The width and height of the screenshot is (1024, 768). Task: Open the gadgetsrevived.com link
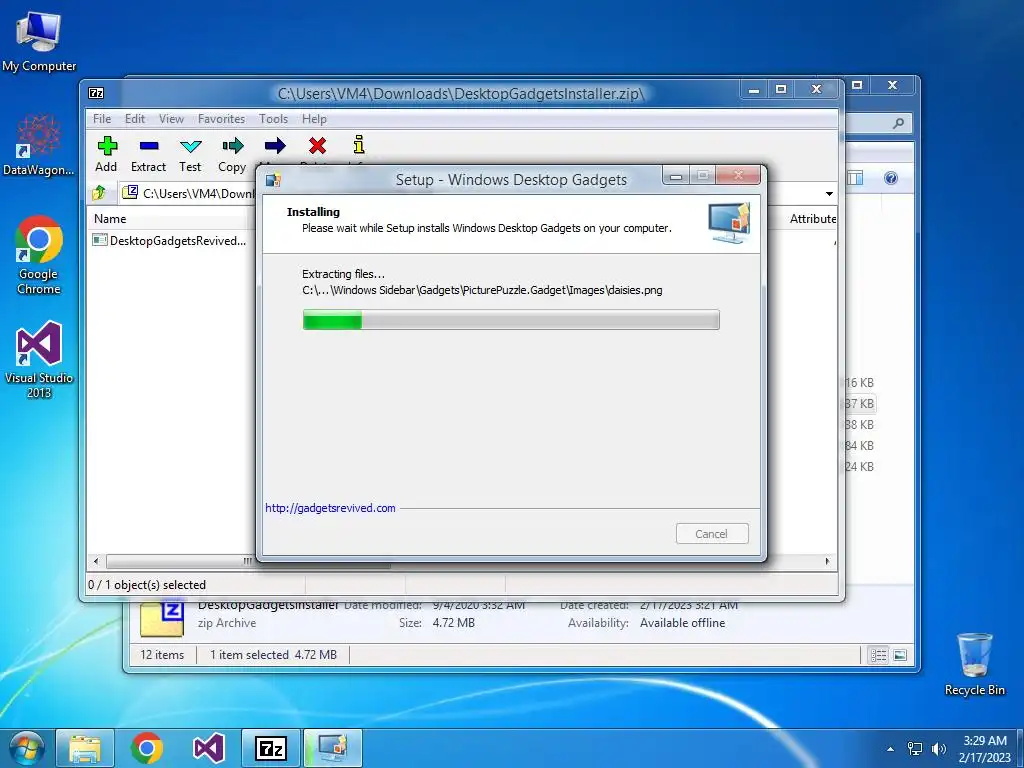(330, 508)
